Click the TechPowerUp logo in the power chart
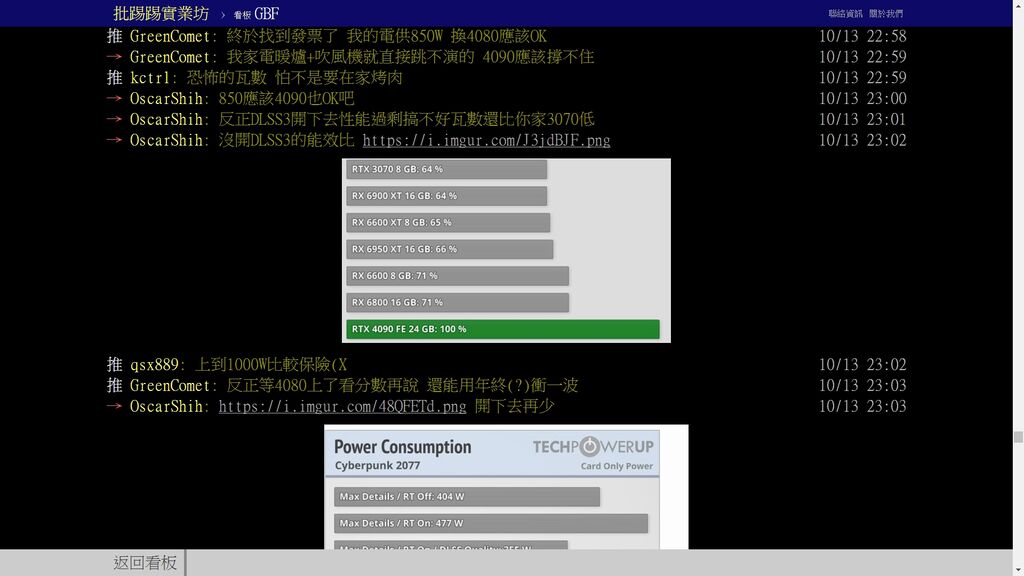Image resolution: width=1024 pixels, height=576 pixels. [x=592, y=447]
